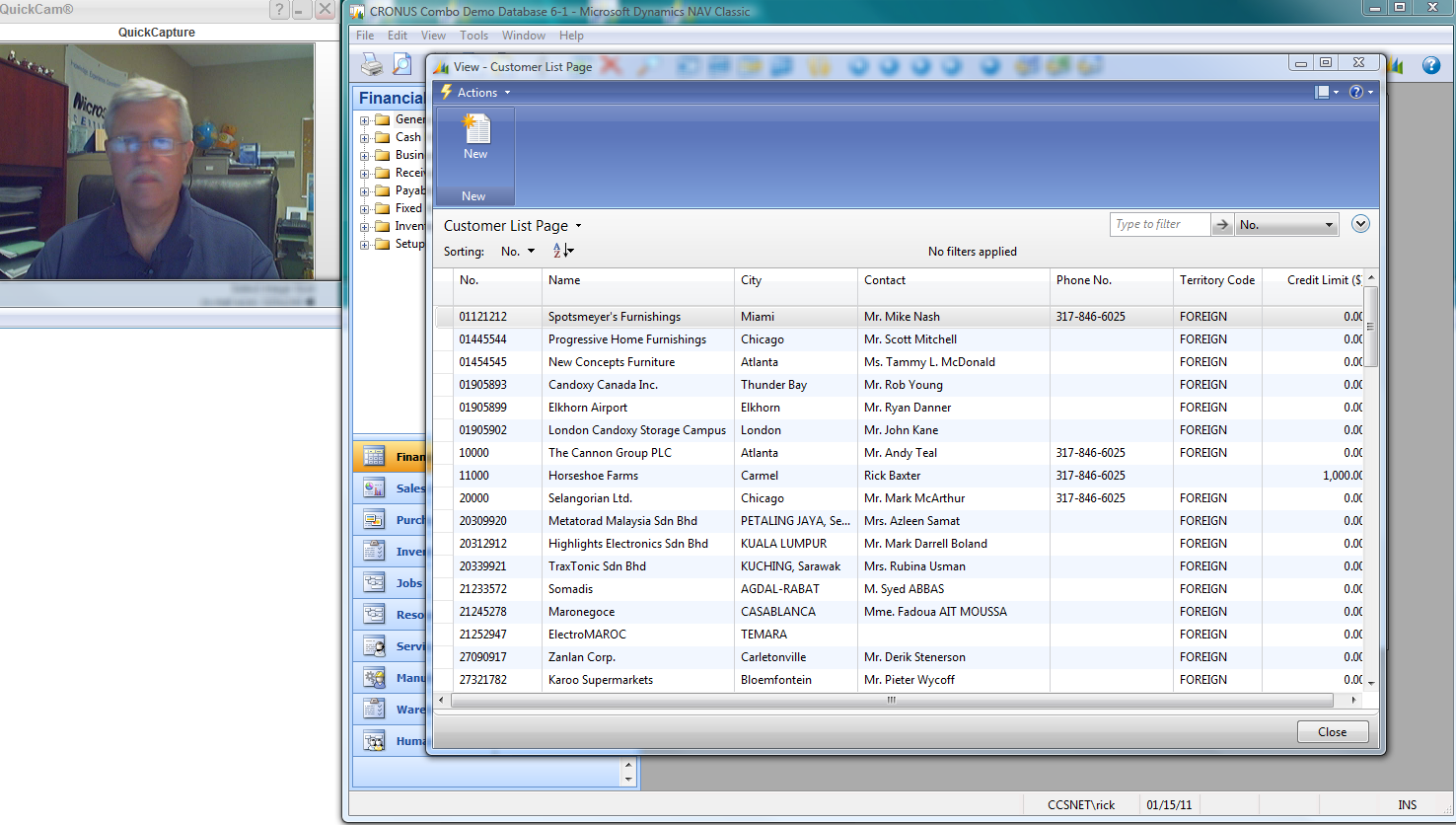
Task: Click the QuickCapture webcam video preview
Action: tap(158, 161)
